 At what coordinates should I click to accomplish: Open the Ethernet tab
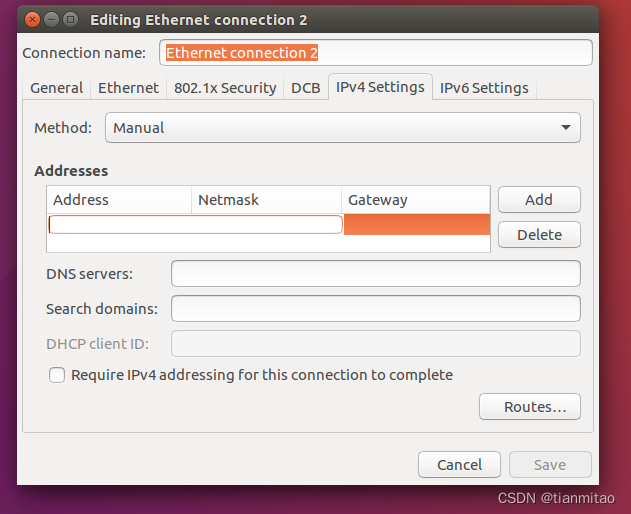128,88
